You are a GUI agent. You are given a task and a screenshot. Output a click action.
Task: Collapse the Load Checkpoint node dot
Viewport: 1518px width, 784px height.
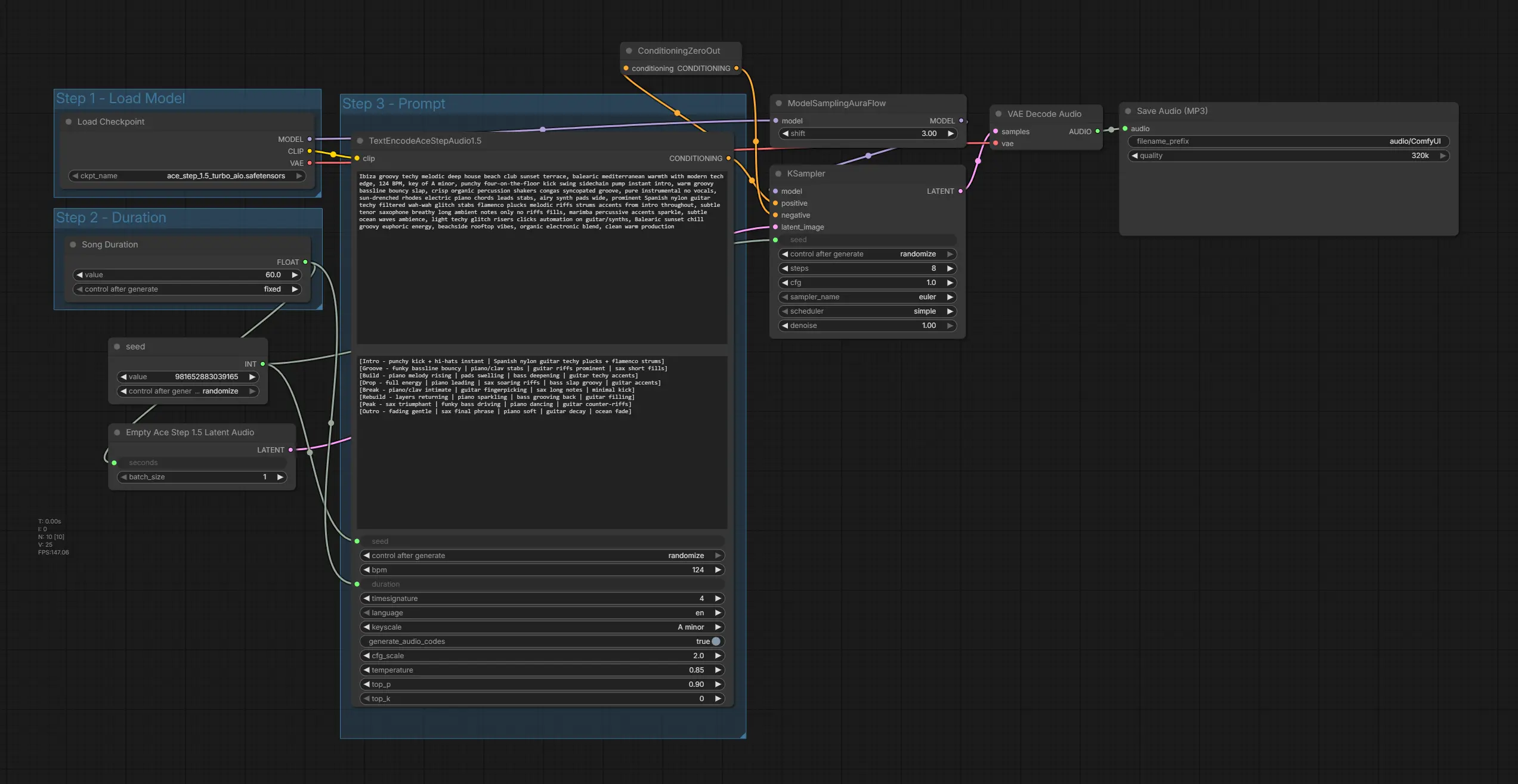[69, 122]
